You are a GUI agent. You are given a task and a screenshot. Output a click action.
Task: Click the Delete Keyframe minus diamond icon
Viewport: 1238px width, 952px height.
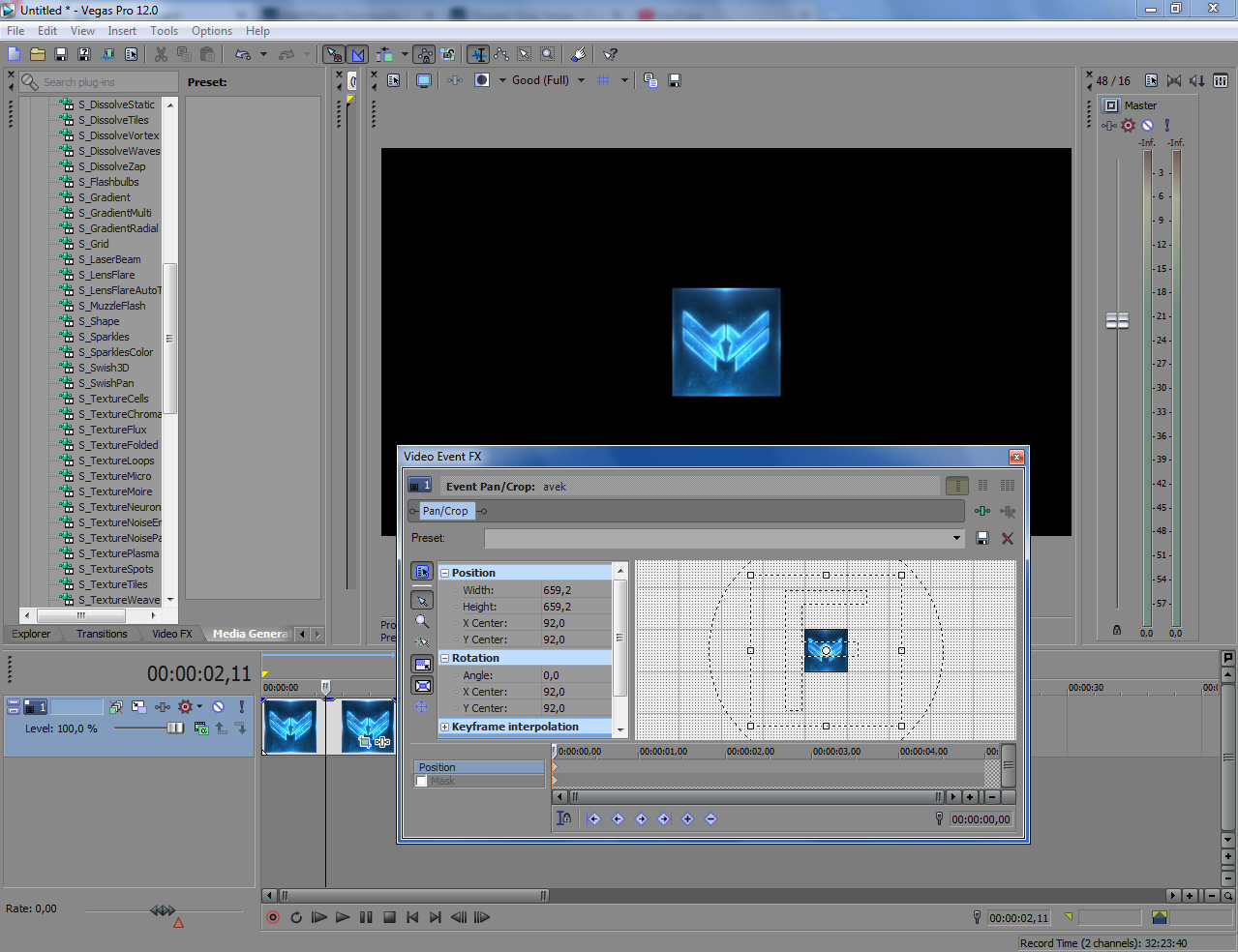(710, 818)
